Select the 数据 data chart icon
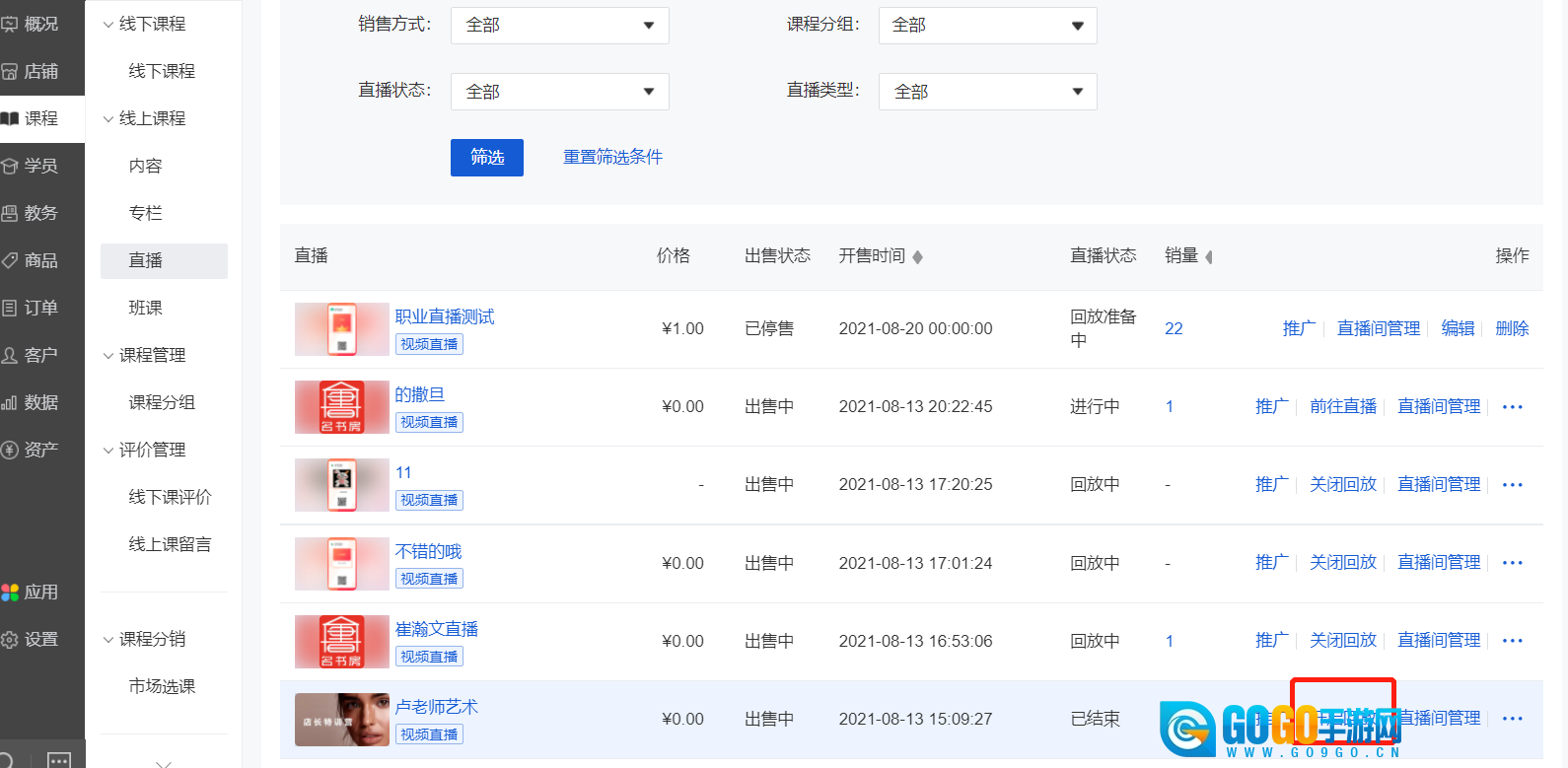 [10, 402]
